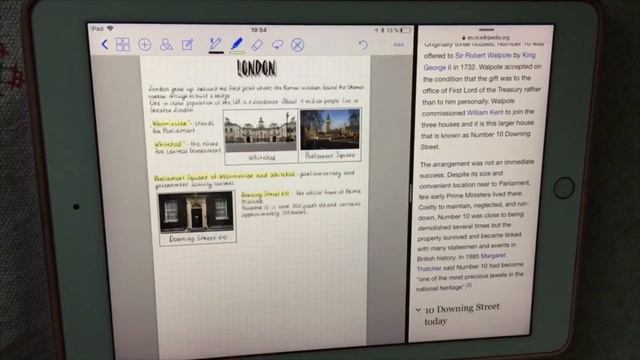The image size is (640, 360).
Task: Tap the slide-over grabber handle on Safari
Action: pyautogui.click(x=486, y=29)
